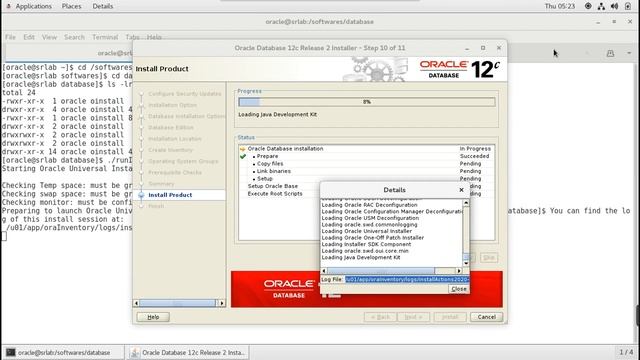640x360 pixels.
Task: Open the Search menu in terminal
Action: (74, 37)
